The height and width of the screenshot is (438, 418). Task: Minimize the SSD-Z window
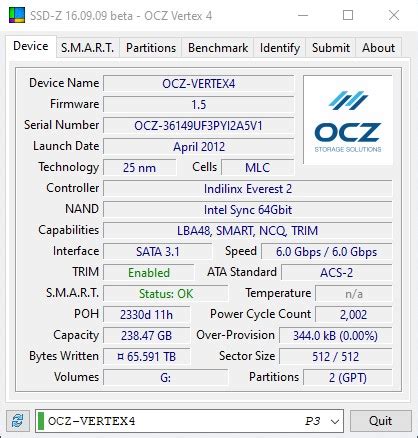pyautogui.click(x=303, y=15)
